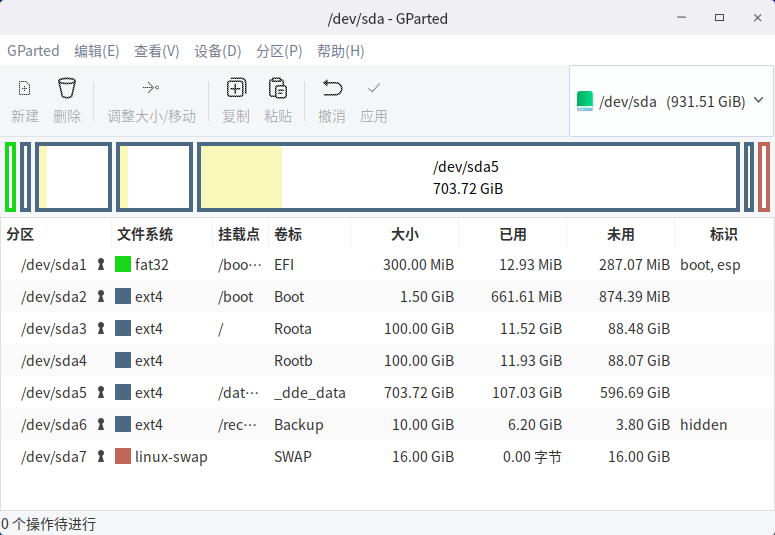Open the 编辑(E) menu
Viewport: 775px width, 535px height.
(x=97, y=51)
